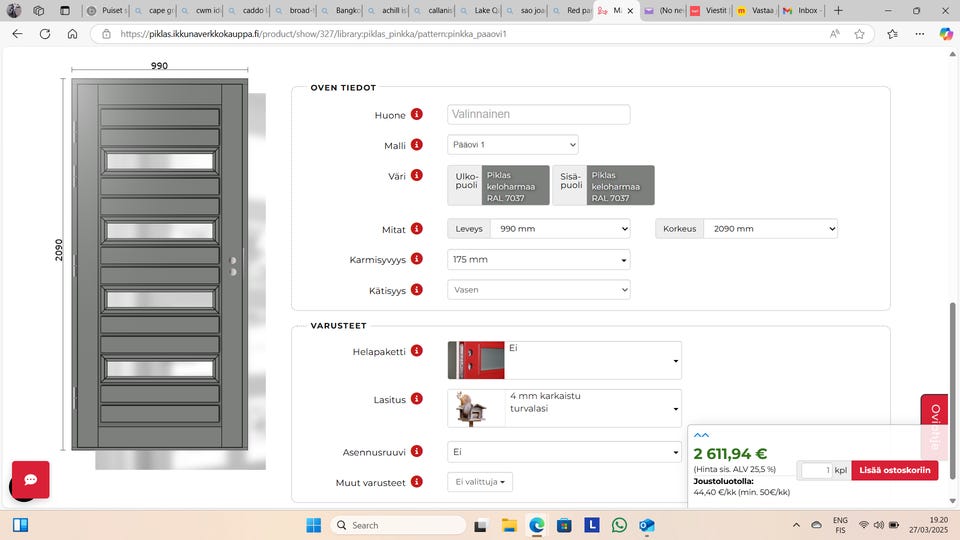Open the Leveys 990 mm dropdown

[559, 229]
